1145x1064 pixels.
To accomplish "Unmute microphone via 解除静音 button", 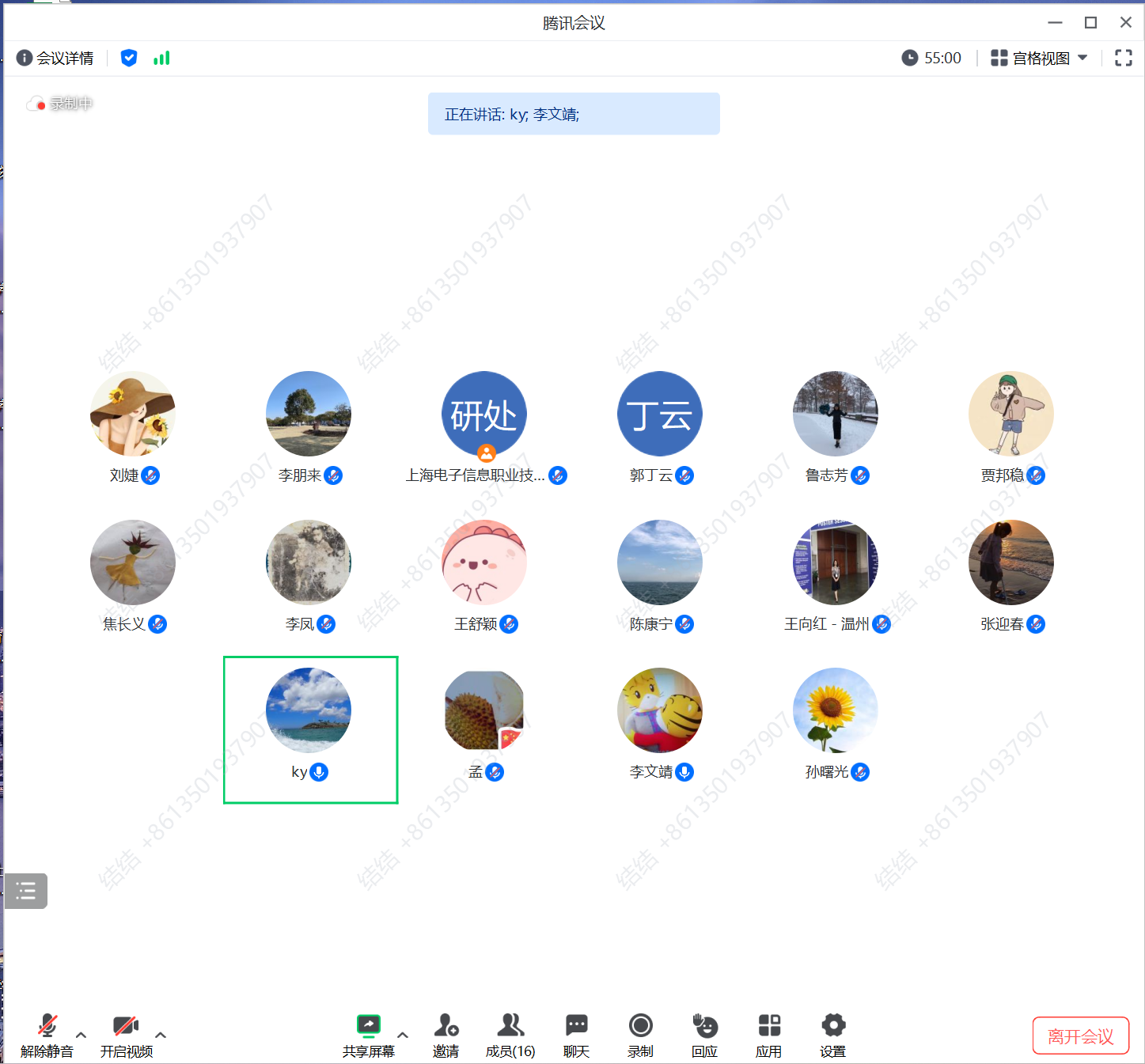I will pos(47,1027).
